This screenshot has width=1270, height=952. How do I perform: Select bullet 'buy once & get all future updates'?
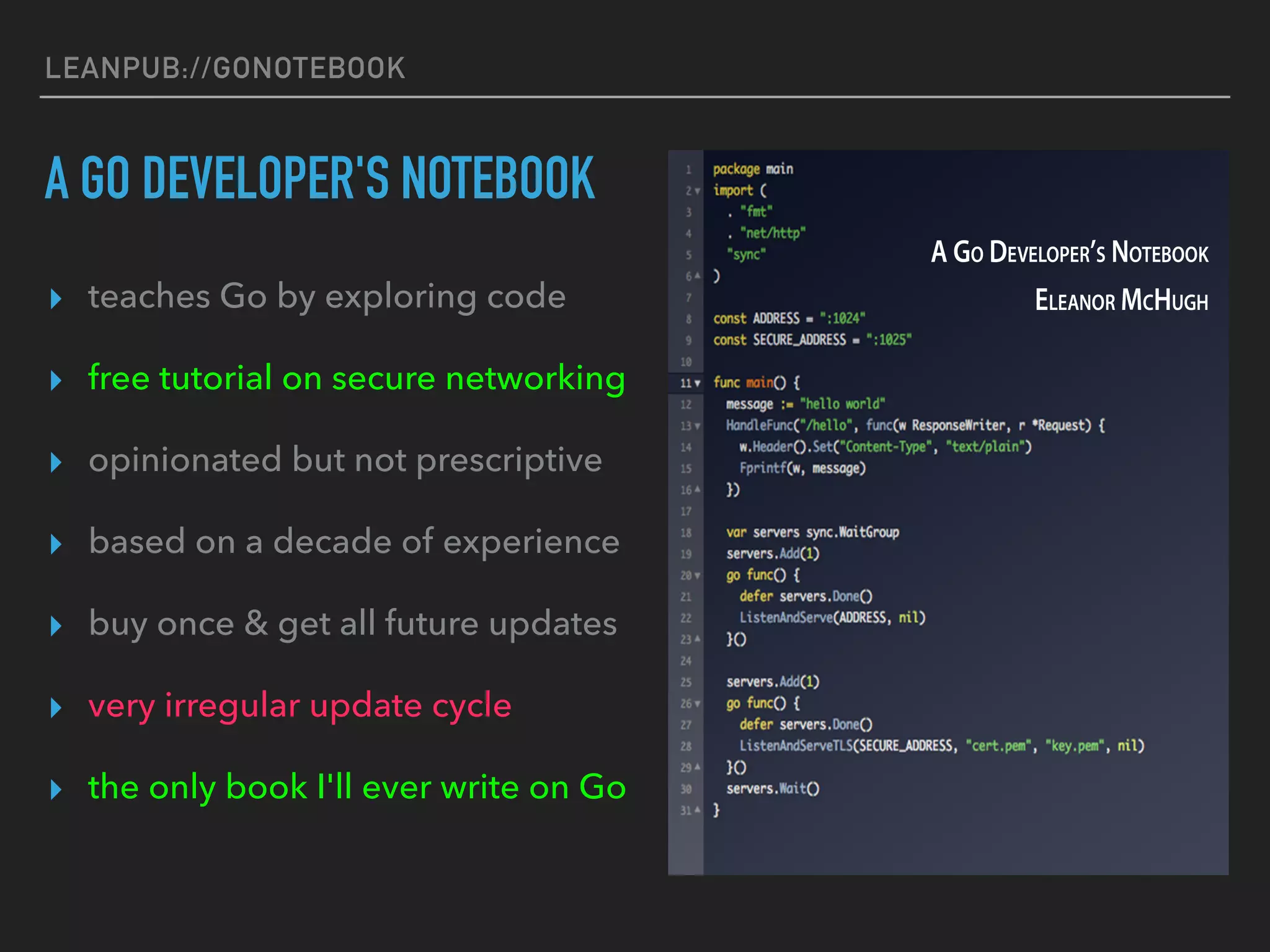[353, 624]
